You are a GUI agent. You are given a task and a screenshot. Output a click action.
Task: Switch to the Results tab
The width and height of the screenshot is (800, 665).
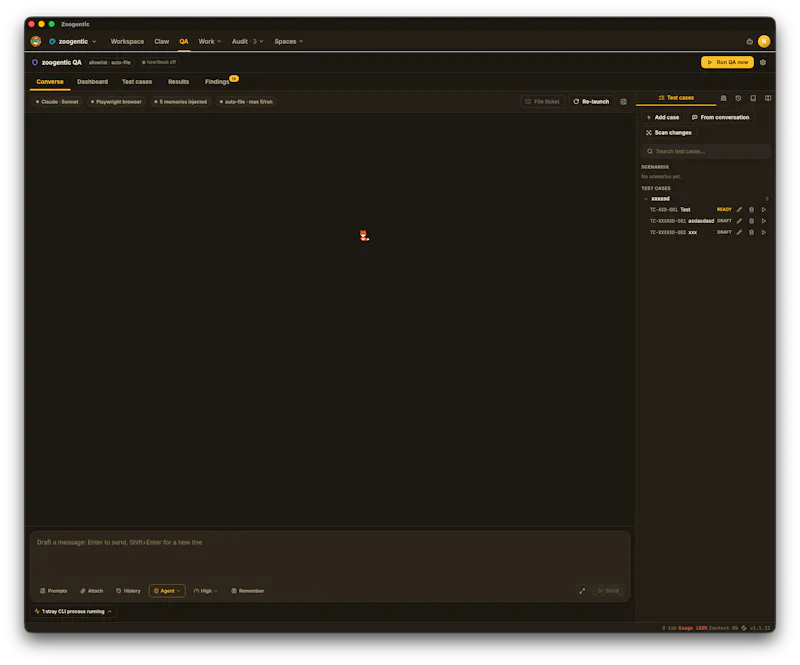(x=179, y=82)
